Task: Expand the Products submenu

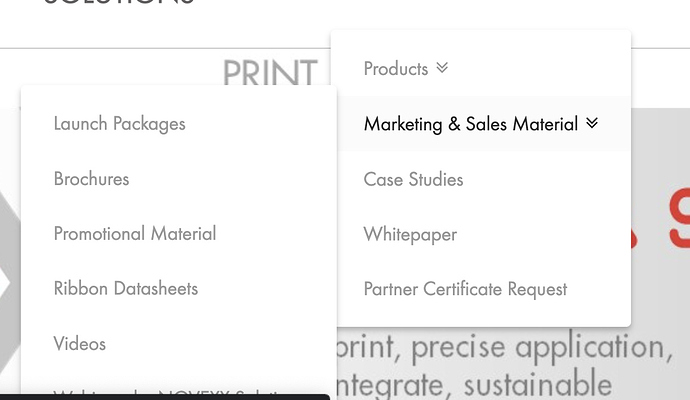Action: click(396, 69)
